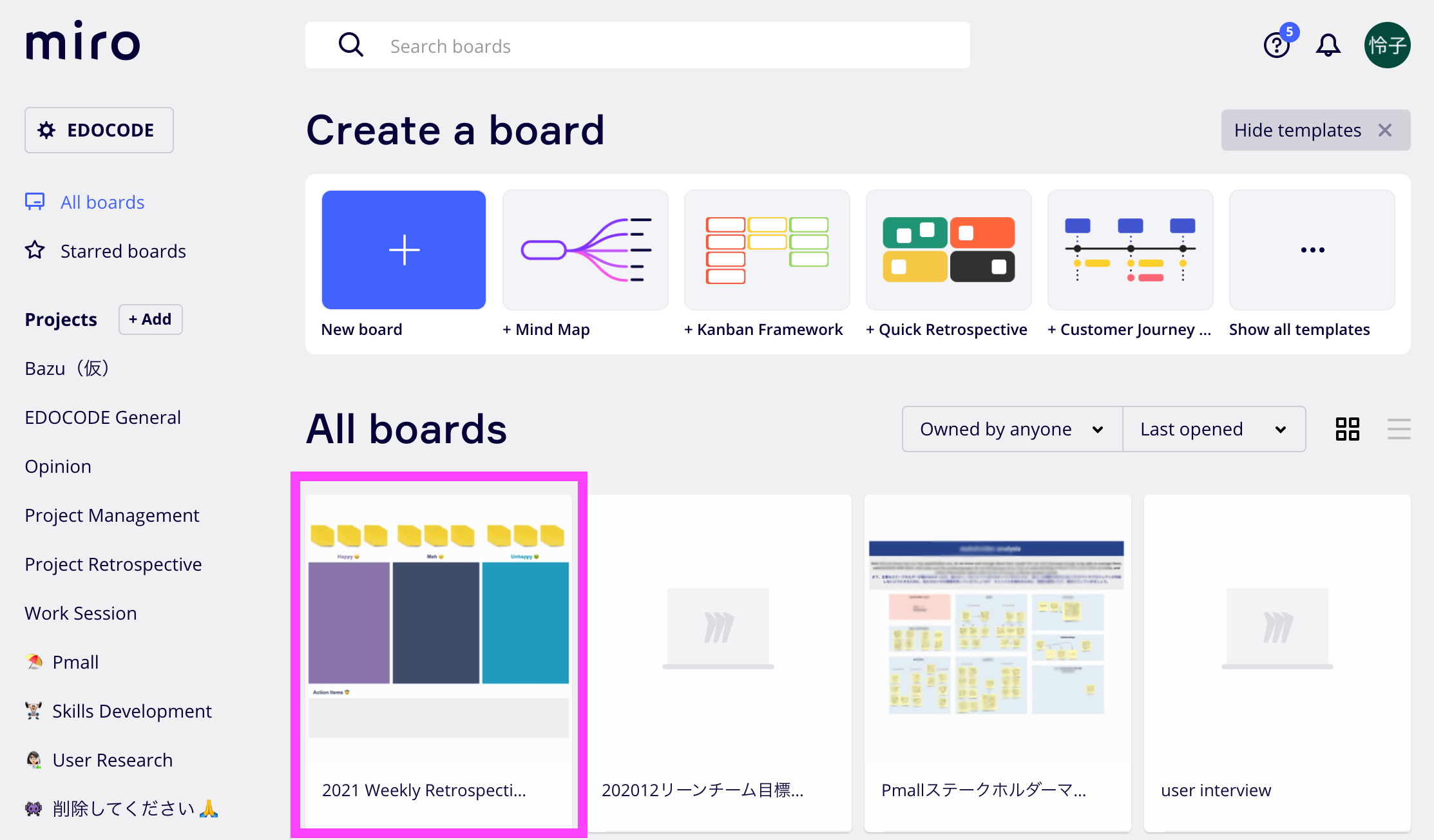The image size is (1434, 840).
Task: Click the three-dots show all templates tile
Action: 1312,250
